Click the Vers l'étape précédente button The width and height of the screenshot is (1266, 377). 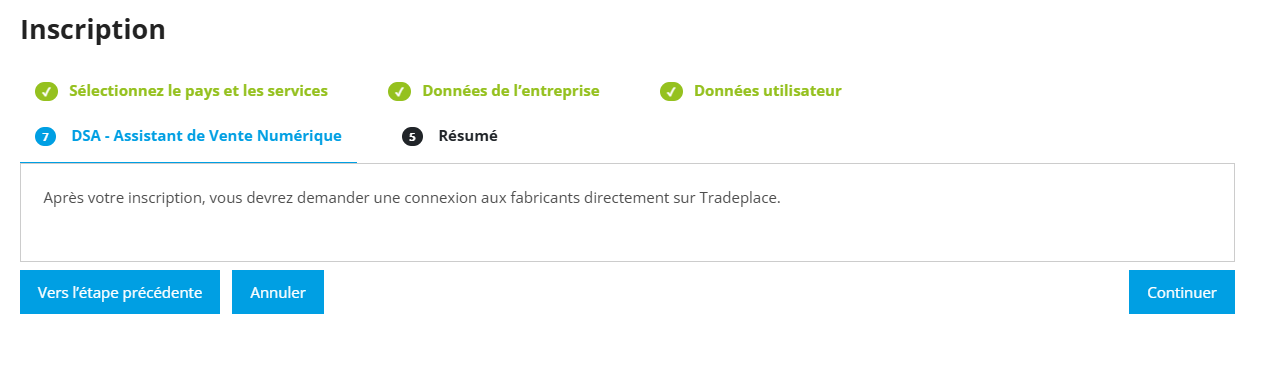pyautogui.click(x=120, y=292)
